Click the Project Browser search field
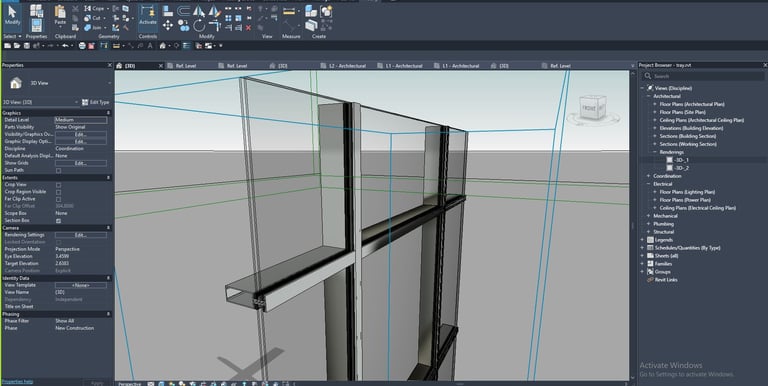This screenshot has width=768, height=386. tap(704, 76)
